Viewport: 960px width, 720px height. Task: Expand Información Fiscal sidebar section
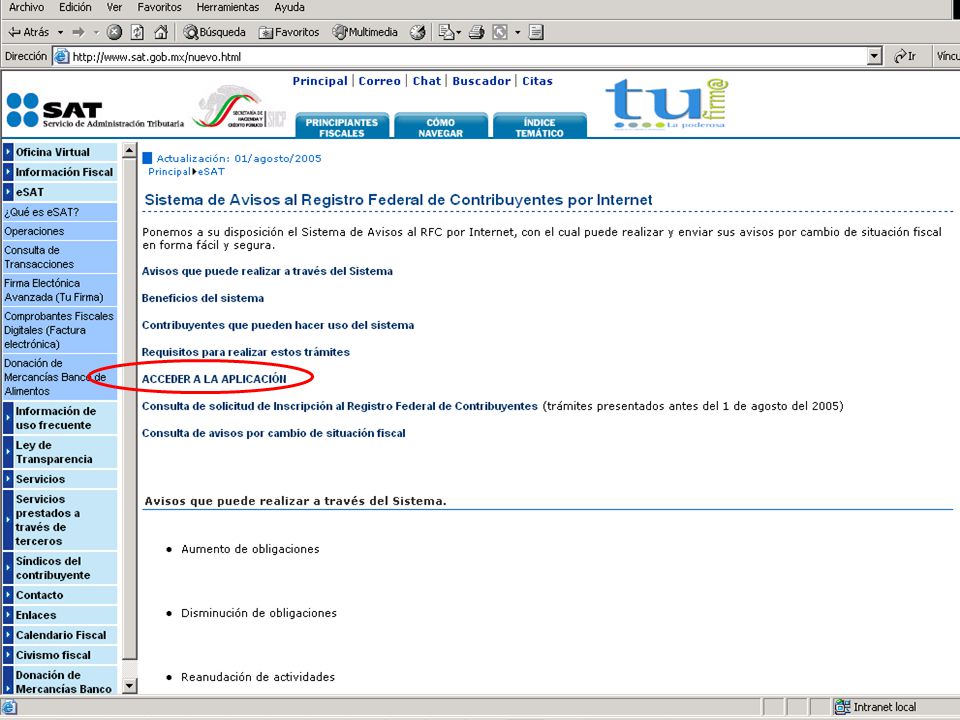coord(60,172)
